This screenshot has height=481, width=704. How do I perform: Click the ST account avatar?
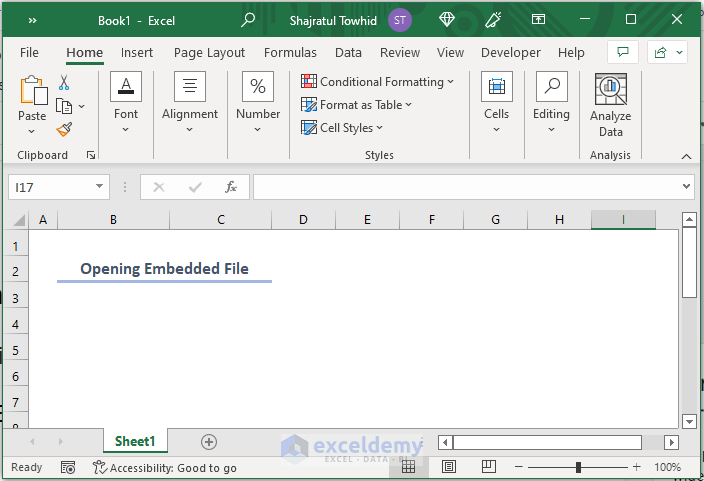(400, 20)
